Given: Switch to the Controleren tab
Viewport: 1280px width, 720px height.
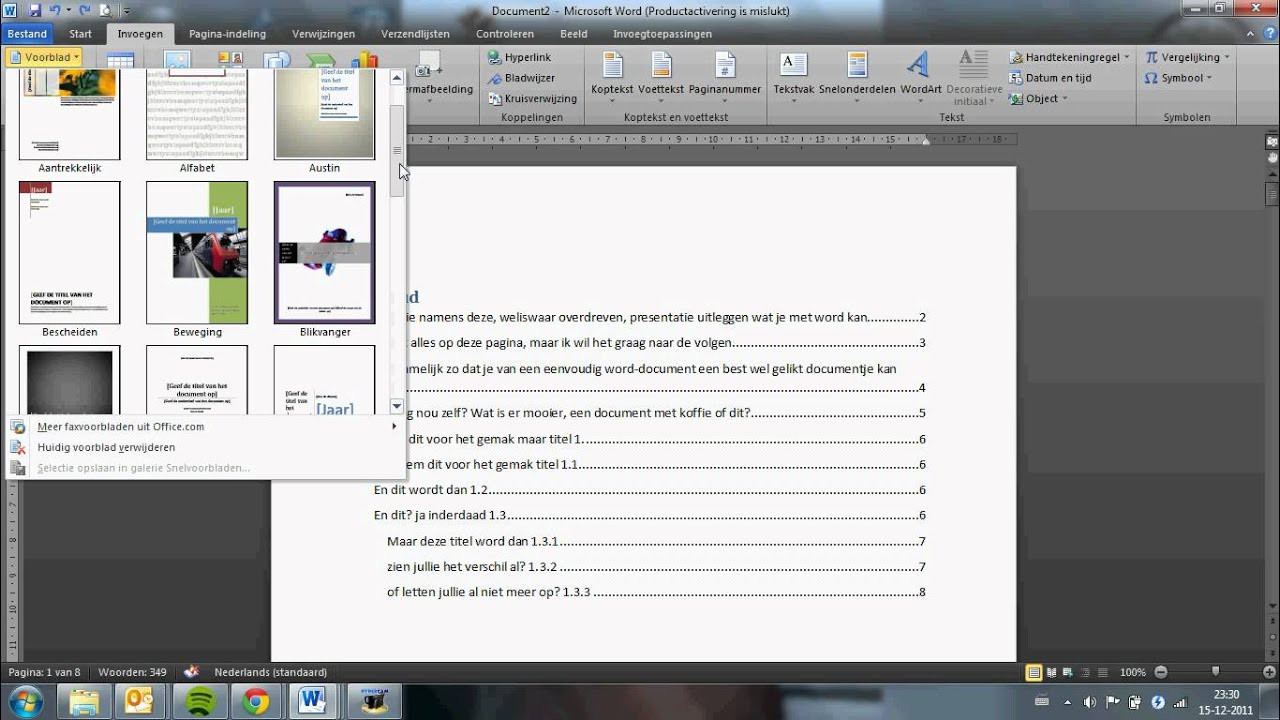Looking at the screenshot, I should click(x=505, y=34).
